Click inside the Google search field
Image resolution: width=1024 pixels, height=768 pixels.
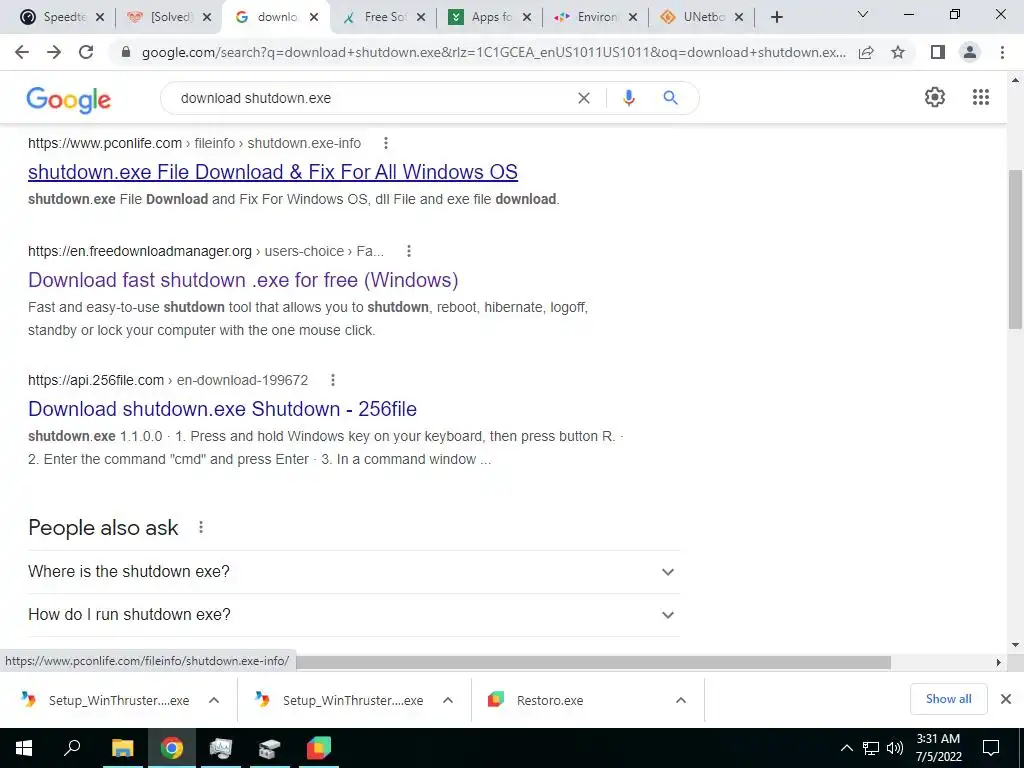click(x=372, y=98)
